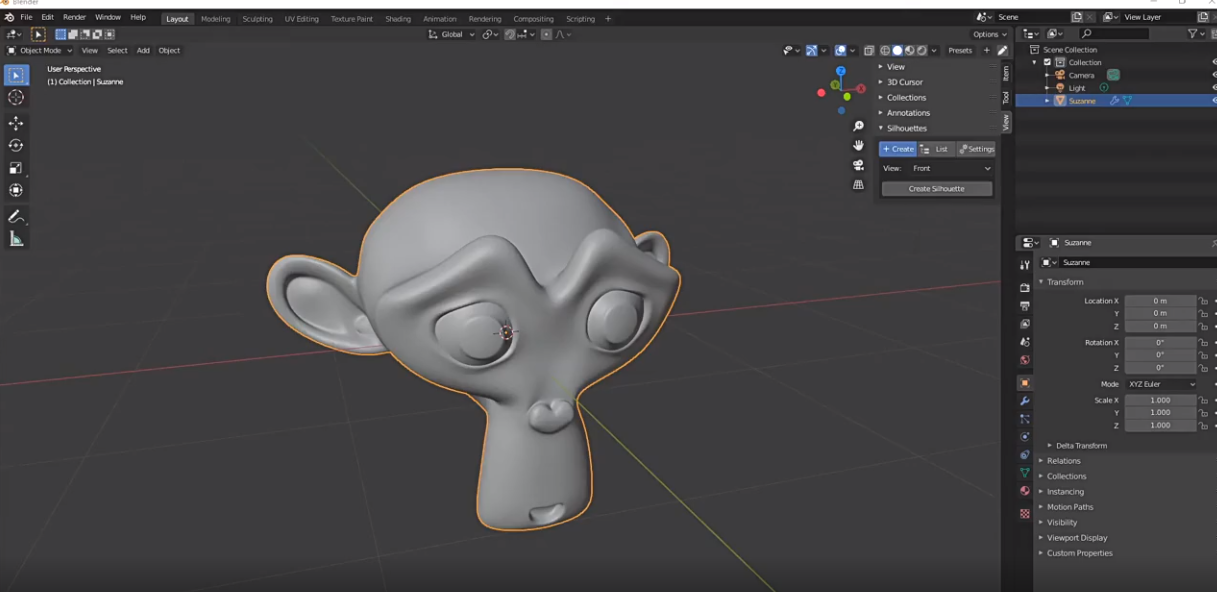1217x592 pixels.
Task: Open Object Data mesh properties tab
Action: click(x=1024, y=473)
